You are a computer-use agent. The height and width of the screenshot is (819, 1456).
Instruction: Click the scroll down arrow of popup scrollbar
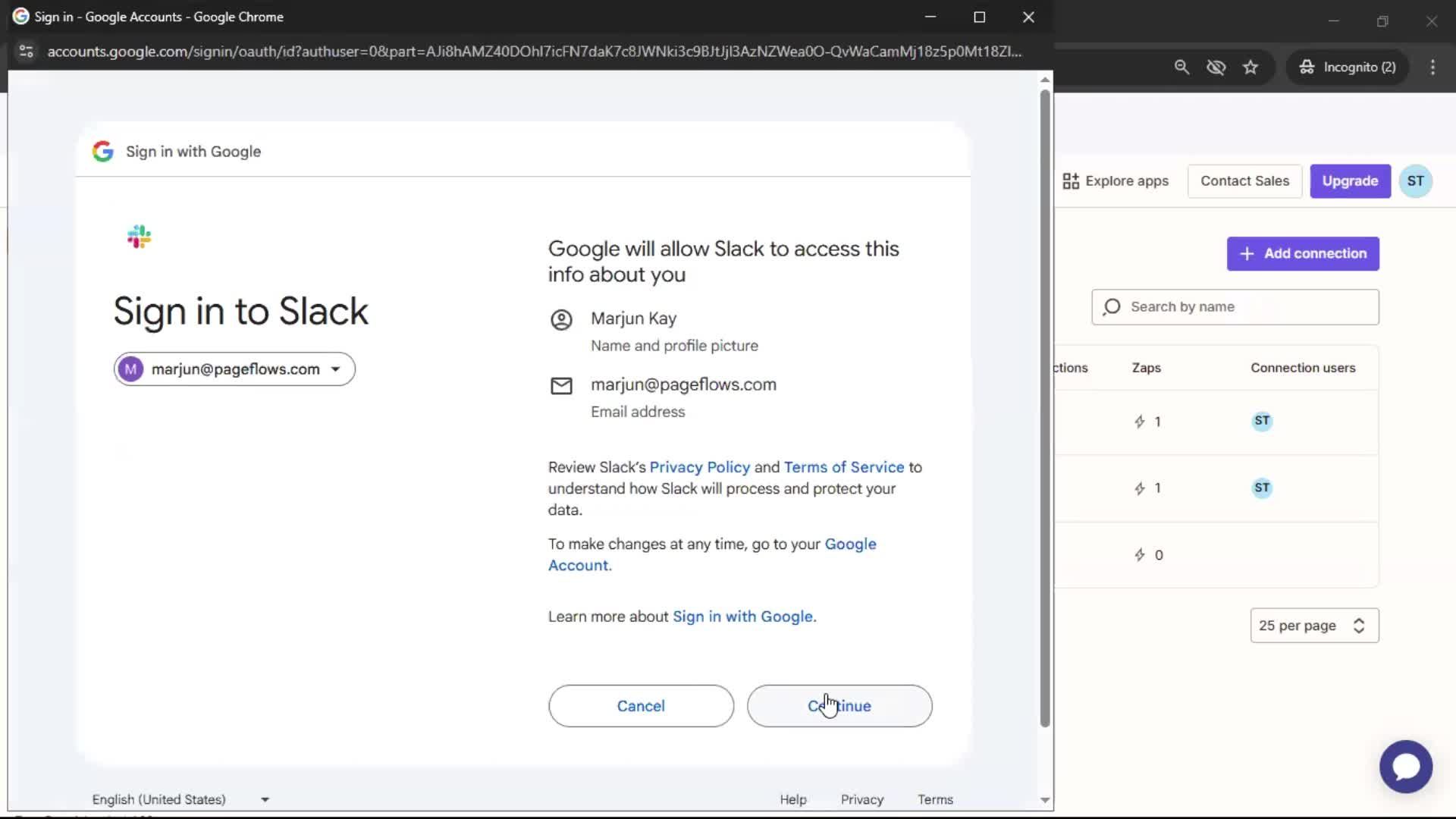pos(1045,800)
